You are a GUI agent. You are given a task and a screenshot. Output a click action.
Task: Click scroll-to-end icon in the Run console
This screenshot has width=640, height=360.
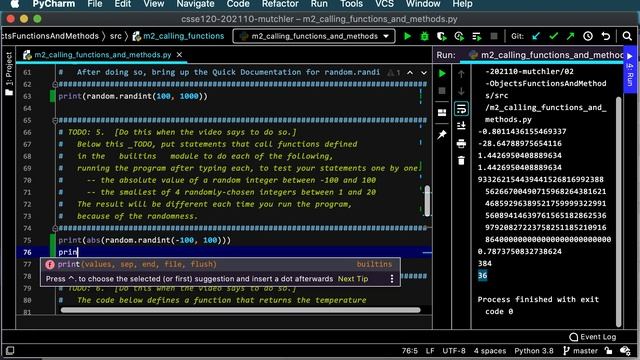[x=461, y=126]
